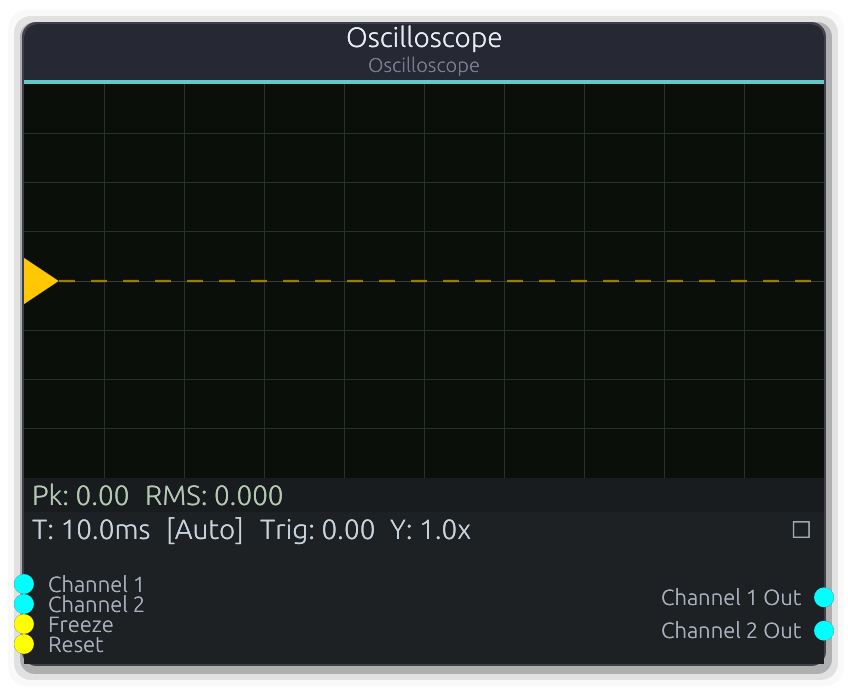Viewport: 848px width, 688px height.
Task: Select the Reset control port icon
Action: click(x=23, y=644)
